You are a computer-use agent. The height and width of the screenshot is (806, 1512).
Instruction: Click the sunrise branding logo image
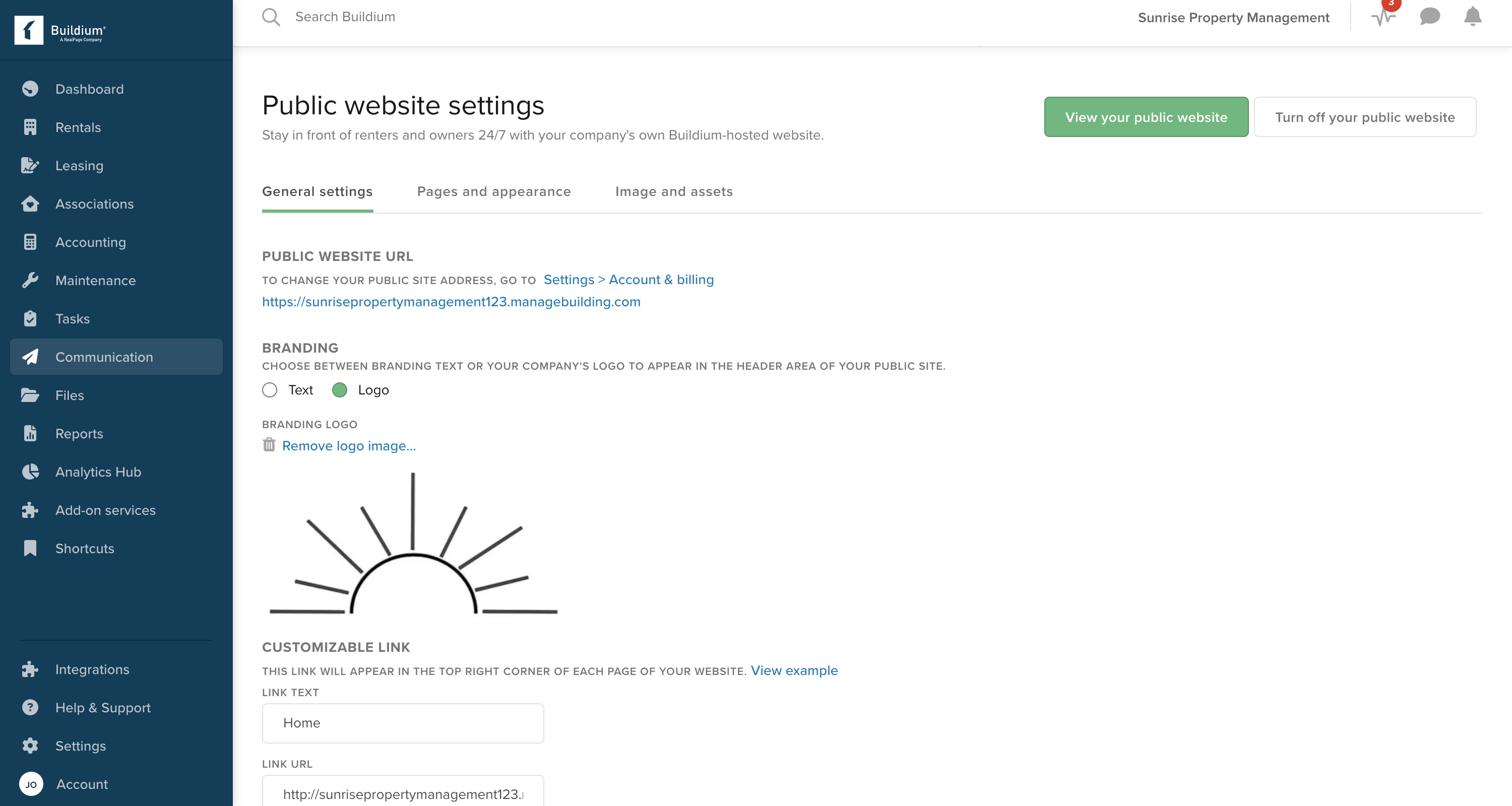tap(413, 543)
